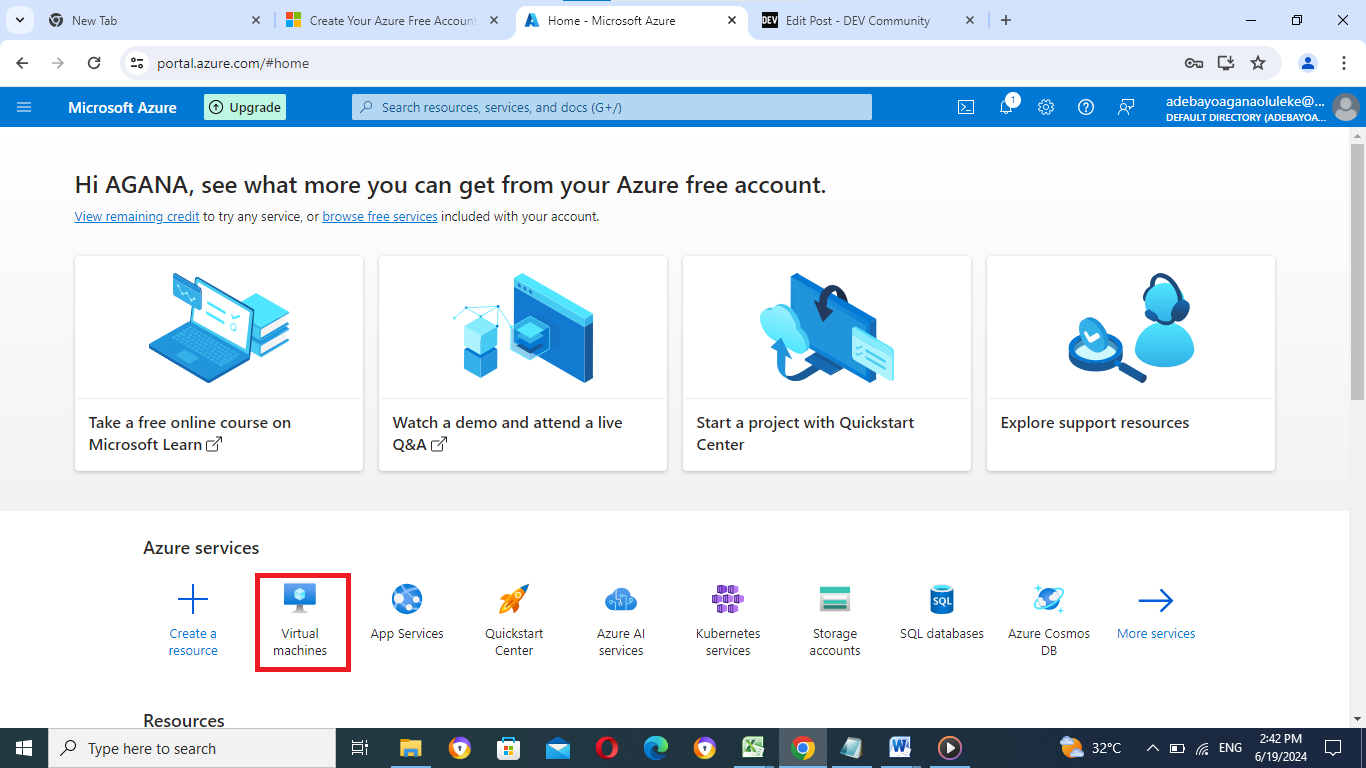Screen dimensions: 1366x768
Task: Follow the browse free services link
Action: (380, 216)
